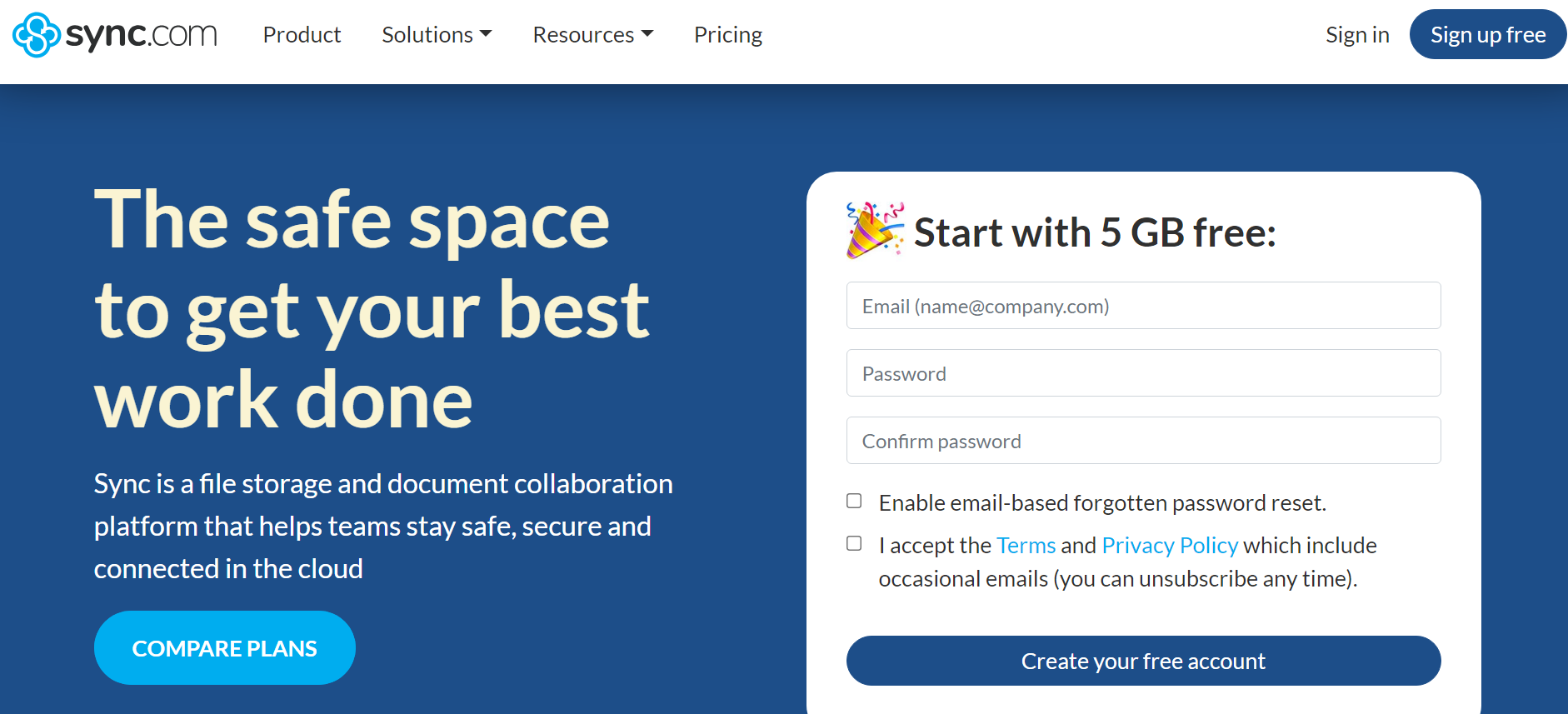Focus the Confirm password field
The height and width of the screenshot is (714, 1568).
(x=1143, y=441)
